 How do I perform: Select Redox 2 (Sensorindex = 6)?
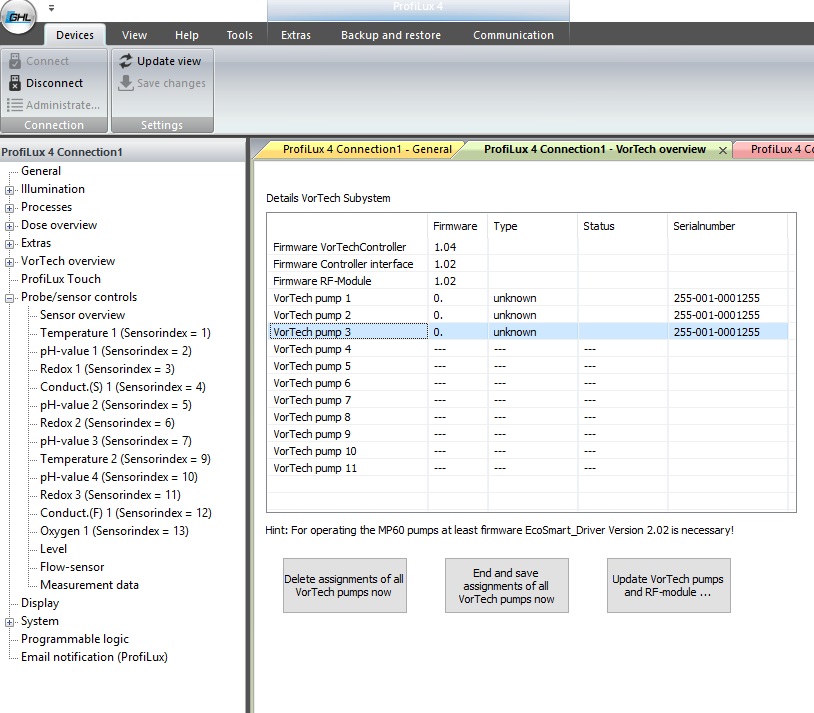(x=107, y=423)
